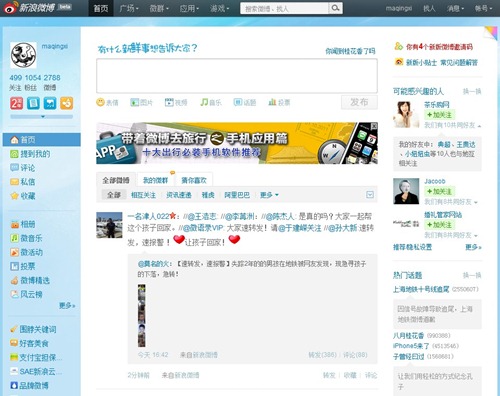Viewport: 500px width, 396px height.
Task: Open 推荐隐私设置 link
Action: coord(412,247)
